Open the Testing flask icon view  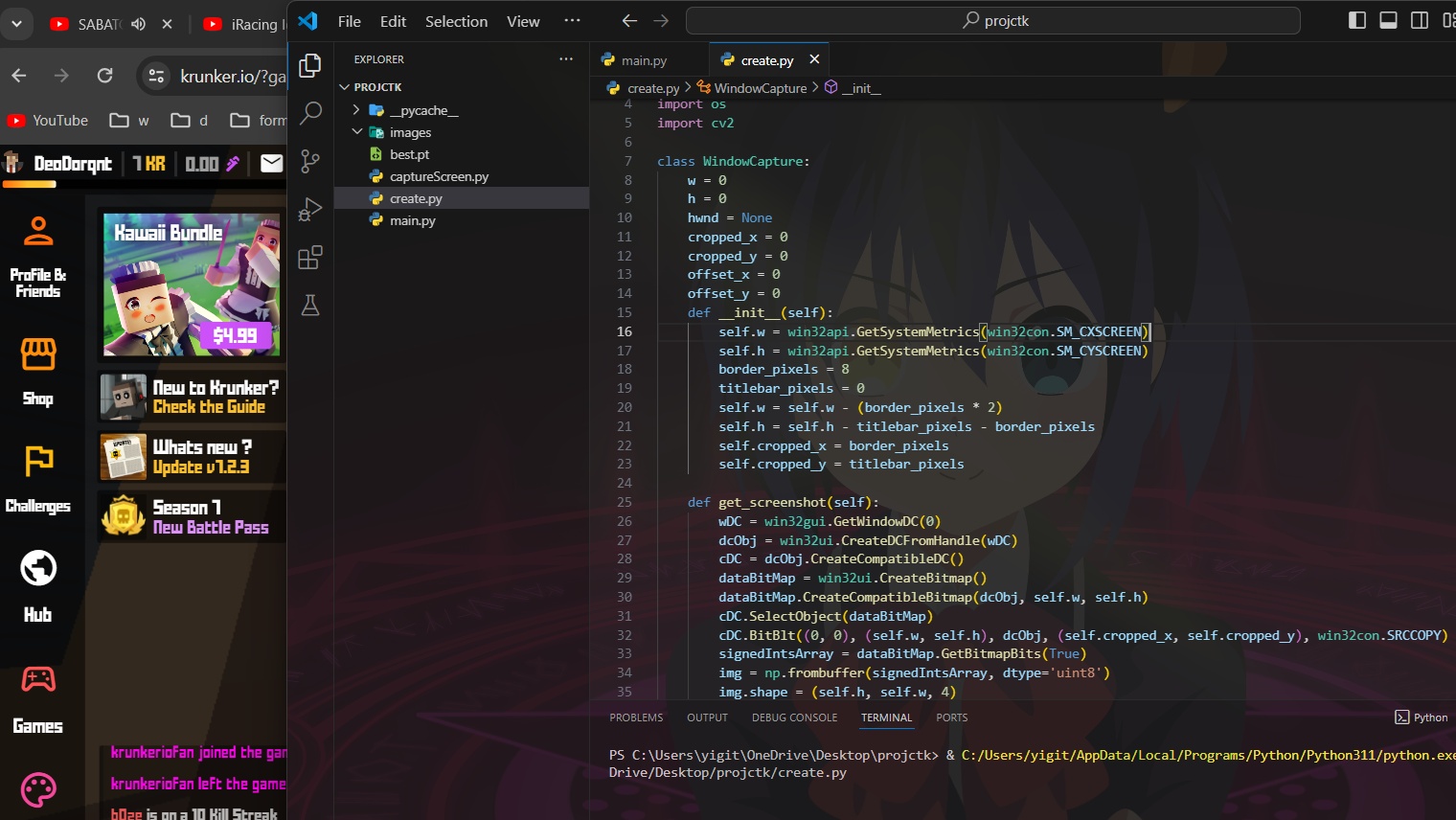pyautogui.click(x=310, y=306)
